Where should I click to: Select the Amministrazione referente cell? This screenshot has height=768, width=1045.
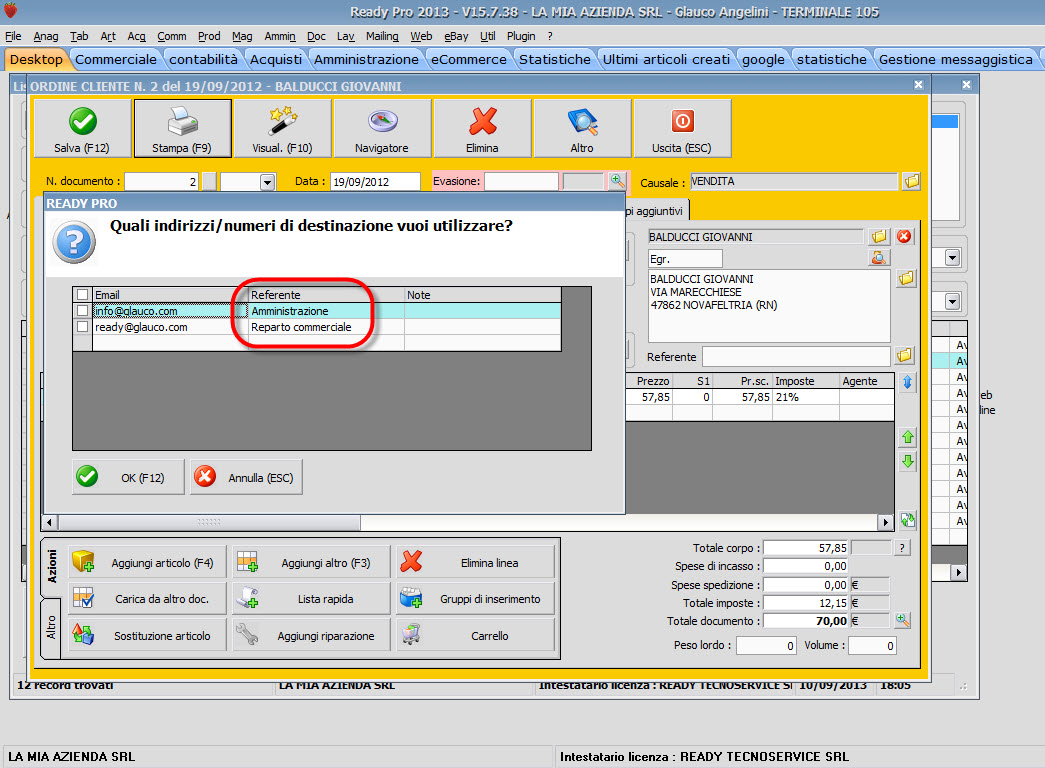pos(326,311)
